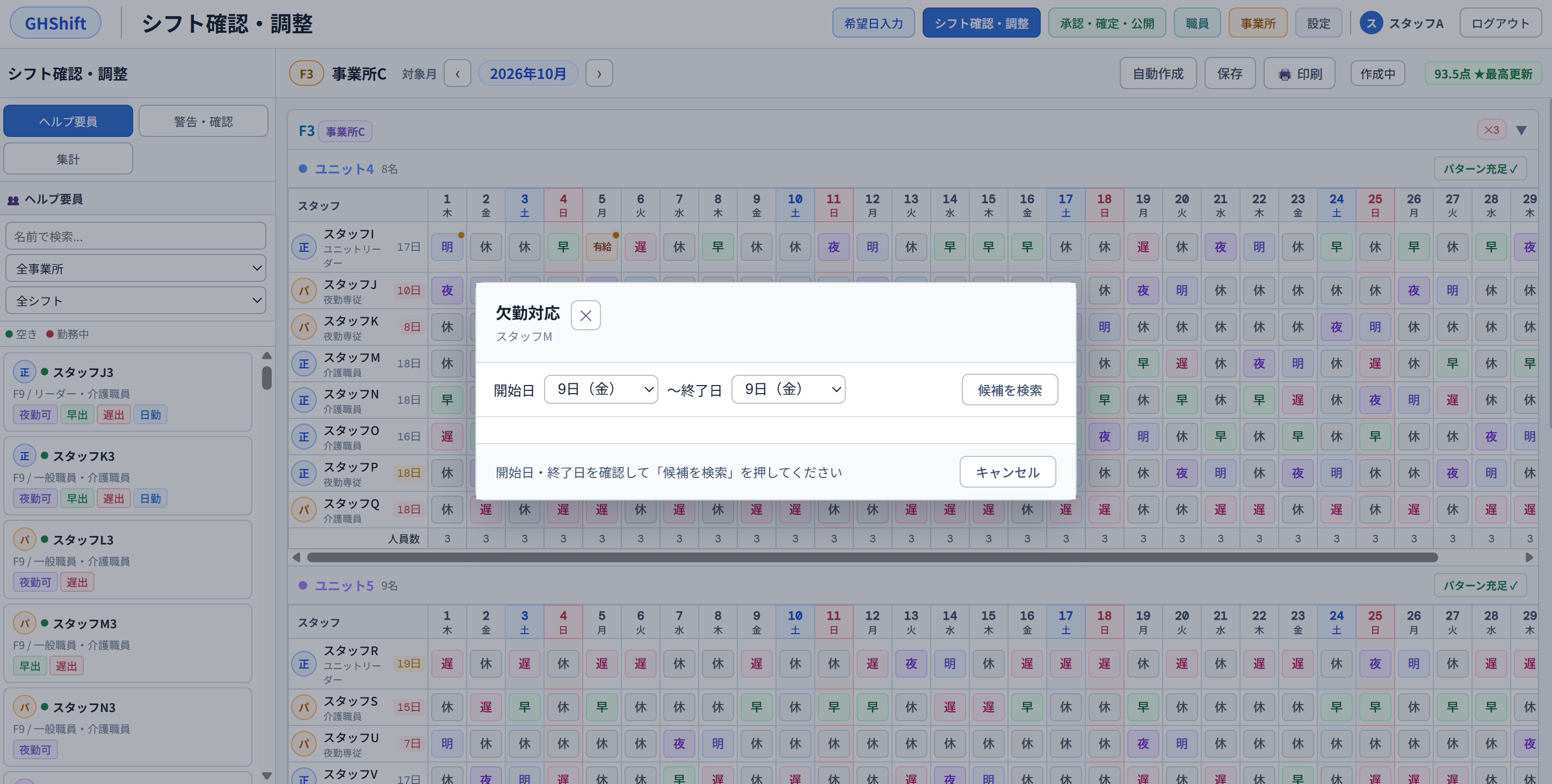The height and width of the screenshot is (784, 1552).
Task: Click the 候補を検索 button
Action: tap(1009, 390)
